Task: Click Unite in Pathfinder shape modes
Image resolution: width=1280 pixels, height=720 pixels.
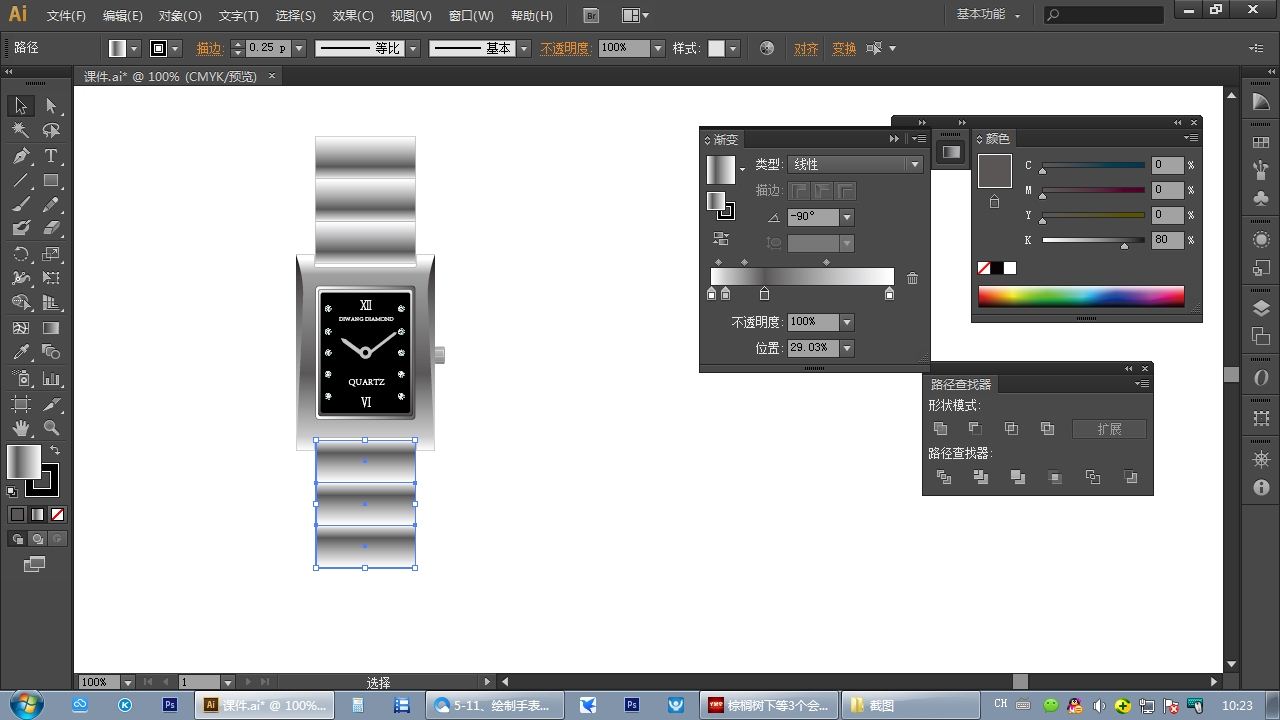Action: [940, 429]
